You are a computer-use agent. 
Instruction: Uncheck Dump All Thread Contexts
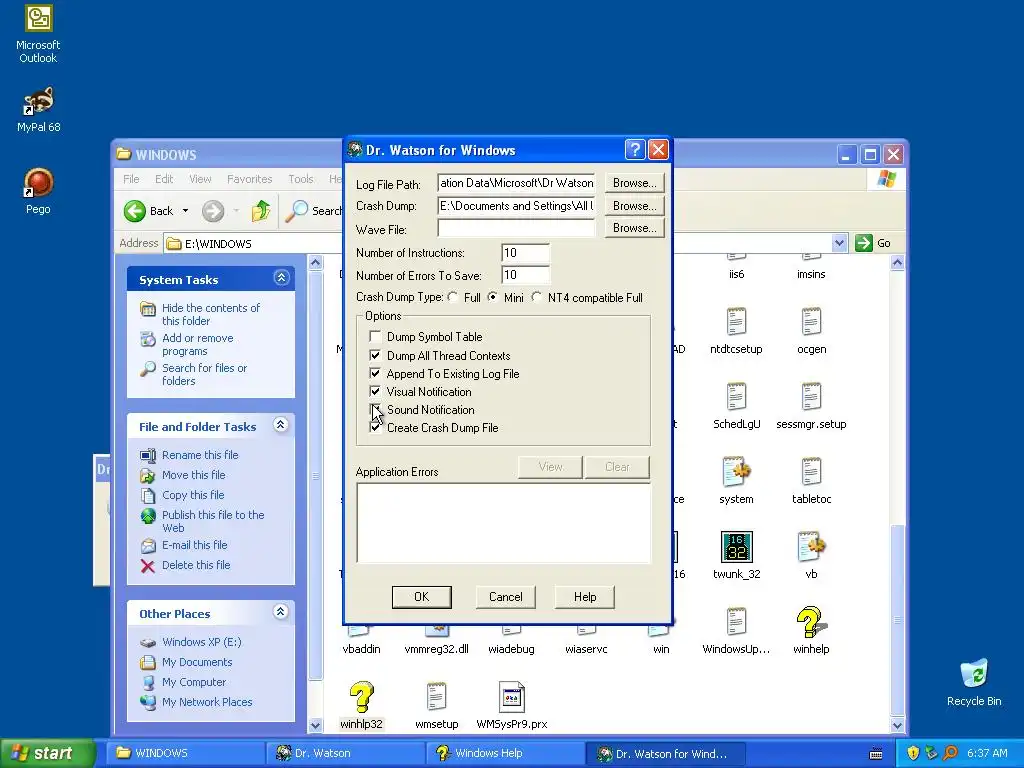click(x=375, y=355)
